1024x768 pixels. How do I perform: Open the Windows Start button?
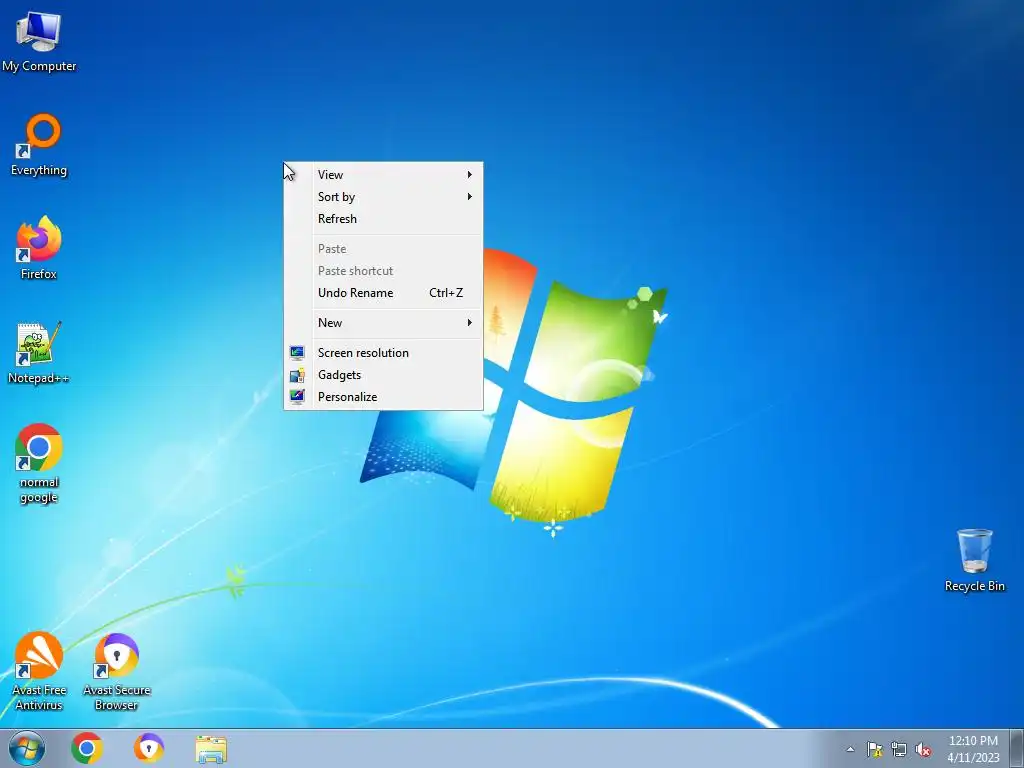pyautogui.click(x=27, y=748)
